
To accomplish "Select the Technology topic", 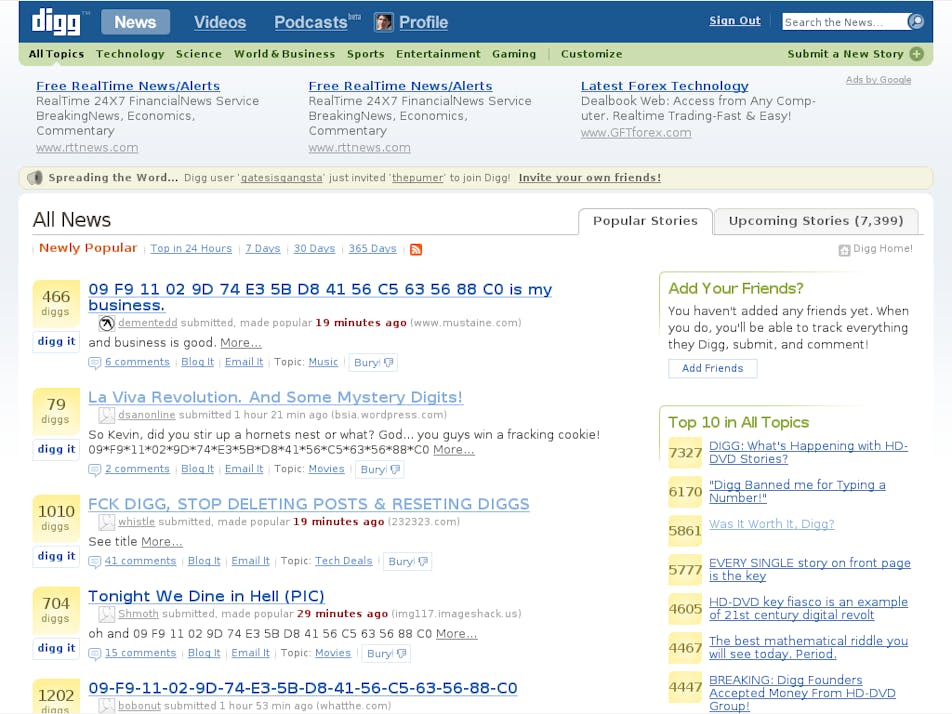I will pyautogui.click(x=130, y=54).
